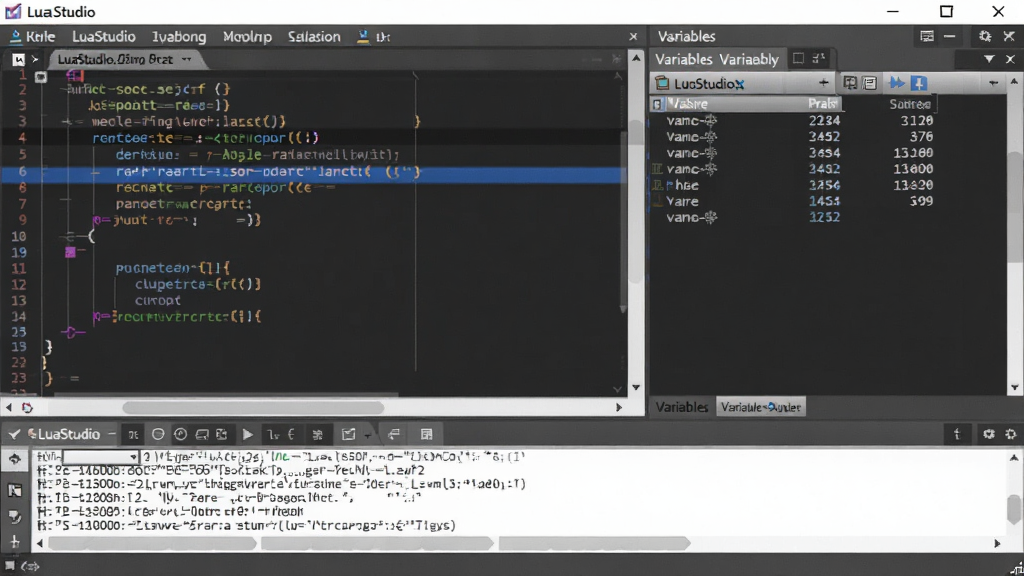Viewport: 1024px width, 576px height.
Task: Open the Salasion menu
Action: pos(314,37)
